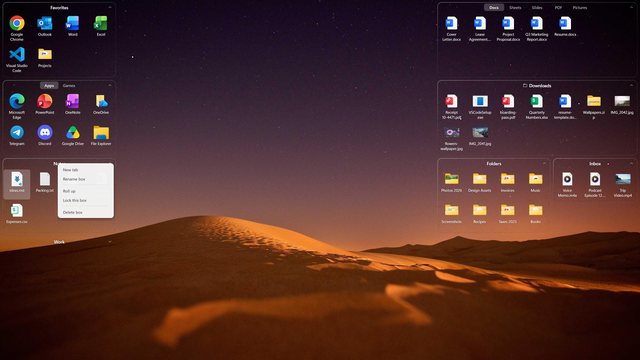Choose Rename box in context menu
Image resolution: width=640 pixels, height=360 pixels.
tap(86, 179)
